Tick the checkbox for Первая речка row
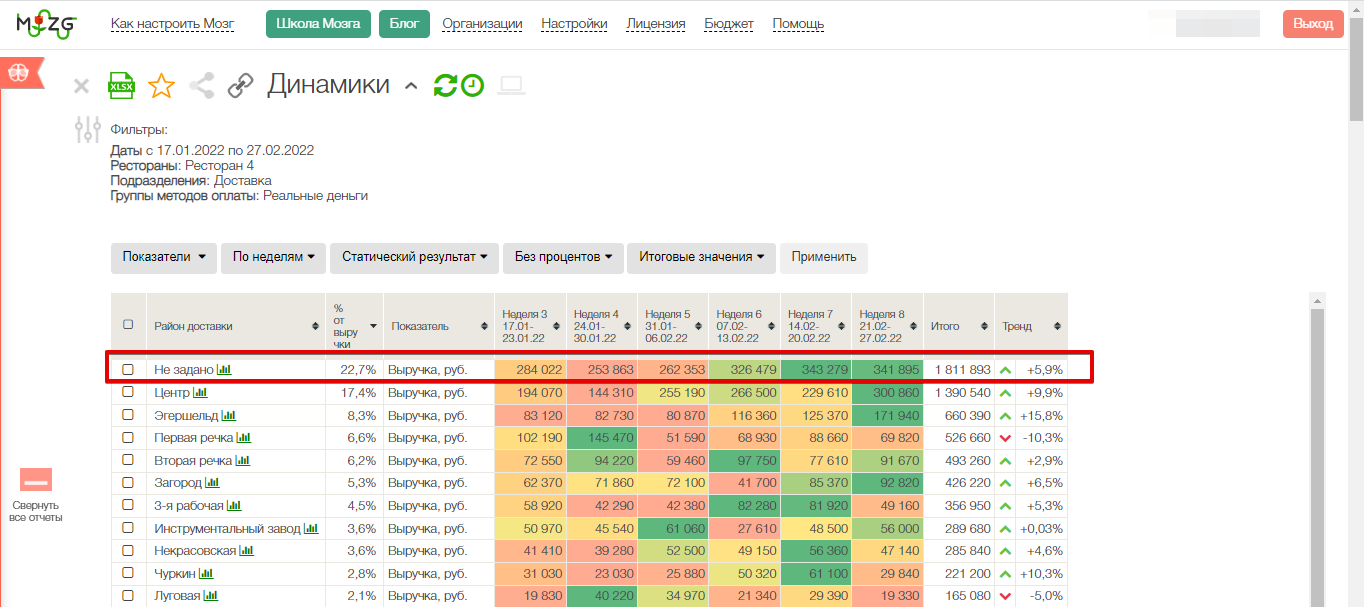 (128, 438)
